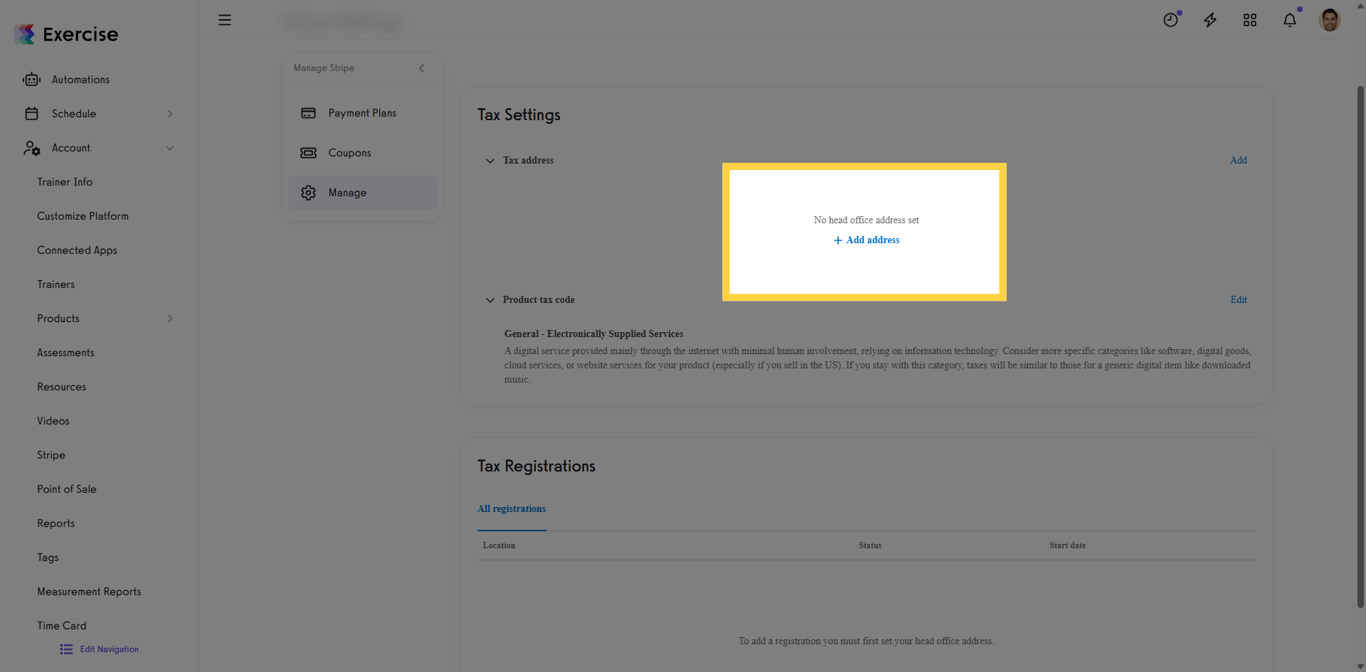Click the Add address button

(866, 240)
